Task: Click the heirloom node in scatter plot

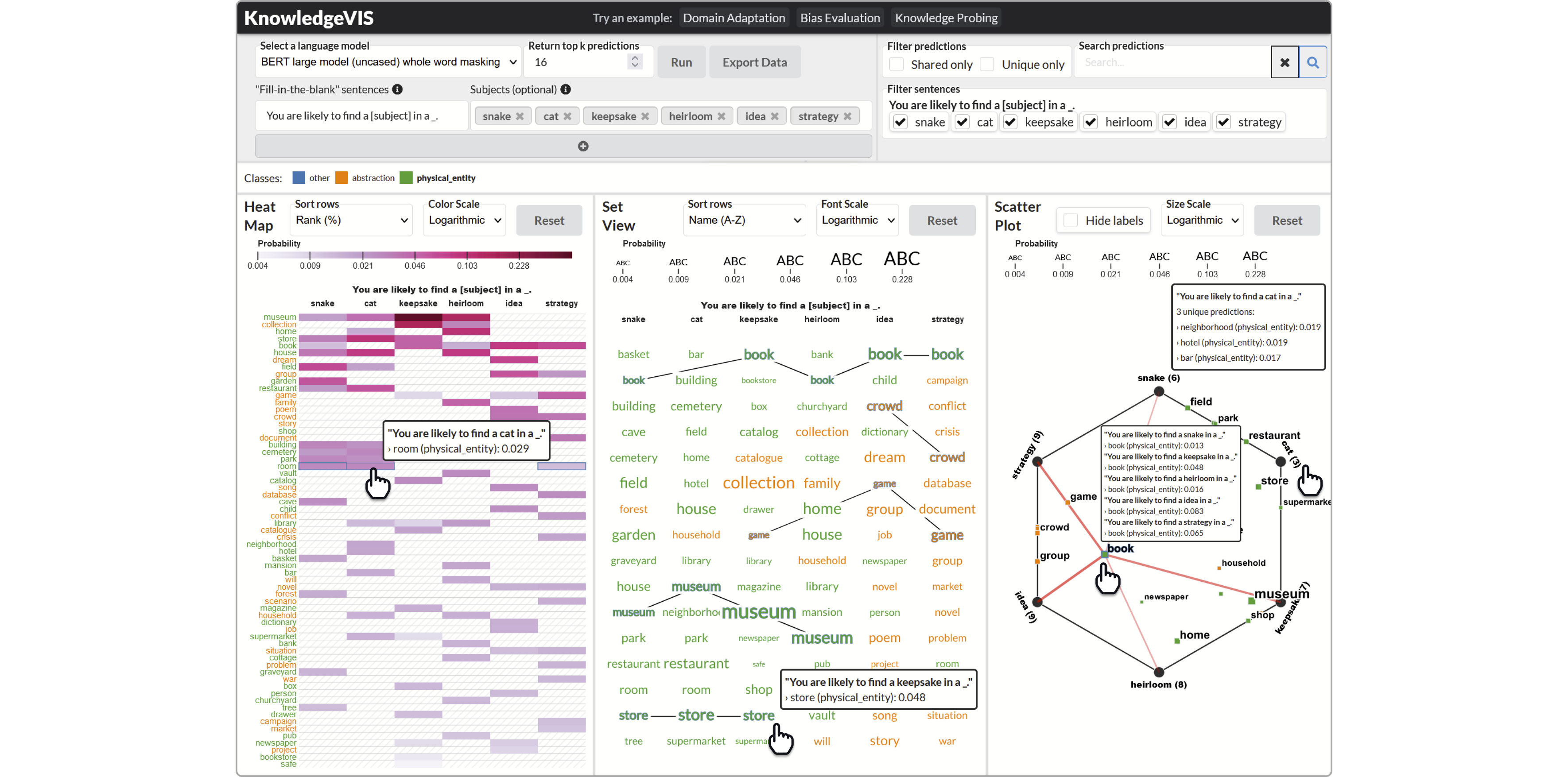Action: tap(1159, 673)
